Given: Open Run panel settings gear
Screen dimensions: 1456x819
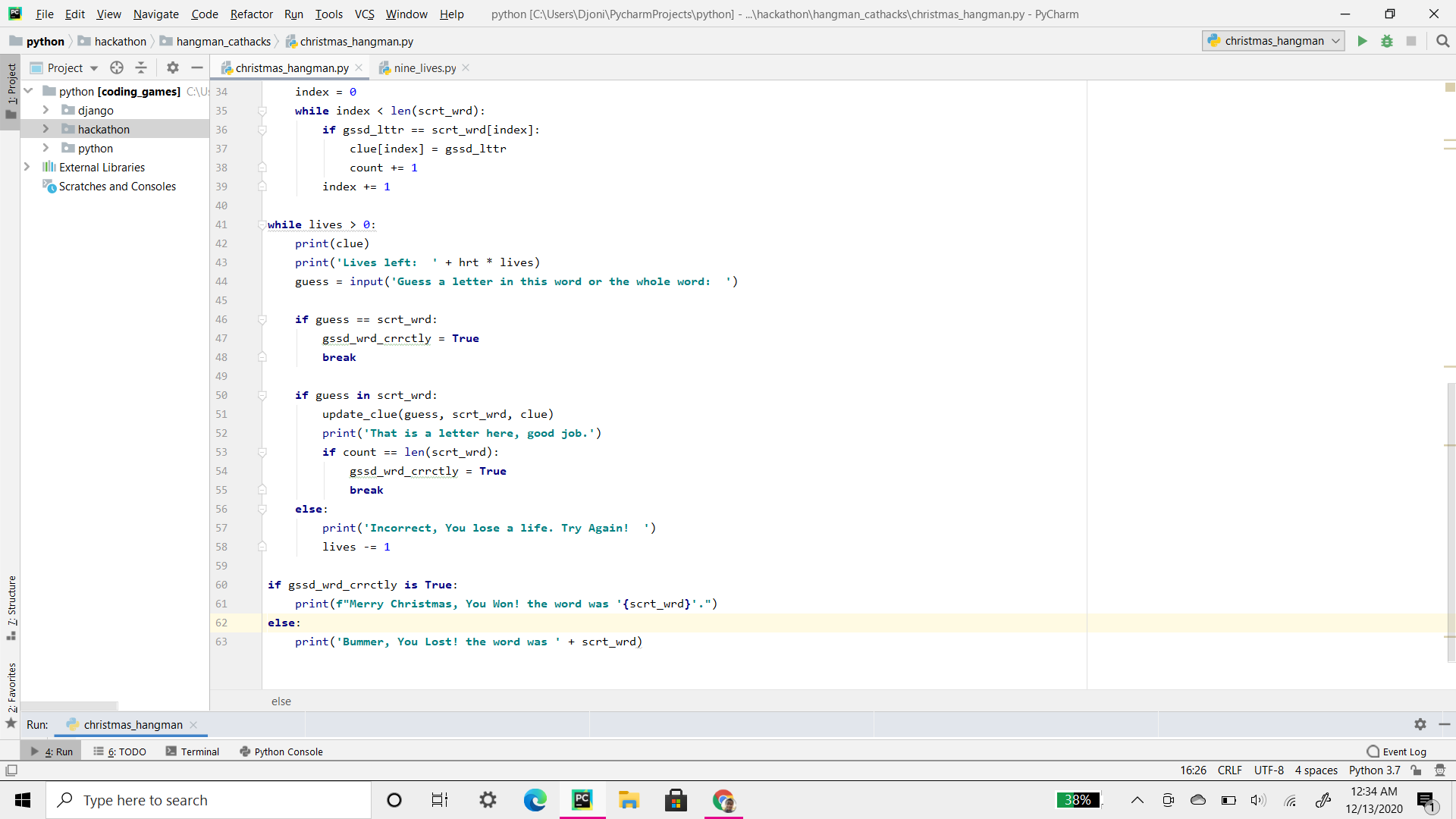Looking at the screenshot, I should pos(1420,724).
